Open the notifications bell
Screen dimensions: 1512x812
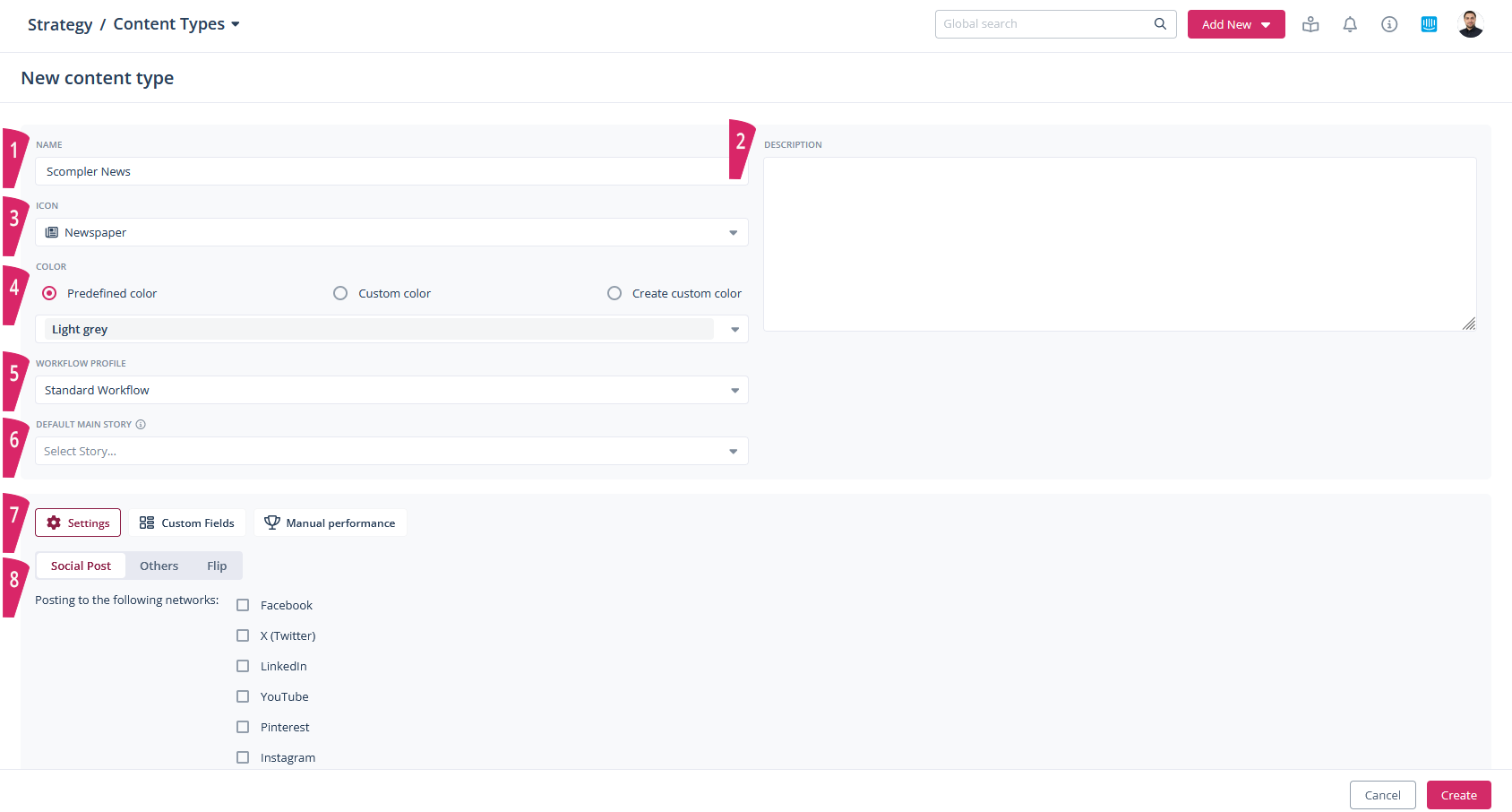1350,24
